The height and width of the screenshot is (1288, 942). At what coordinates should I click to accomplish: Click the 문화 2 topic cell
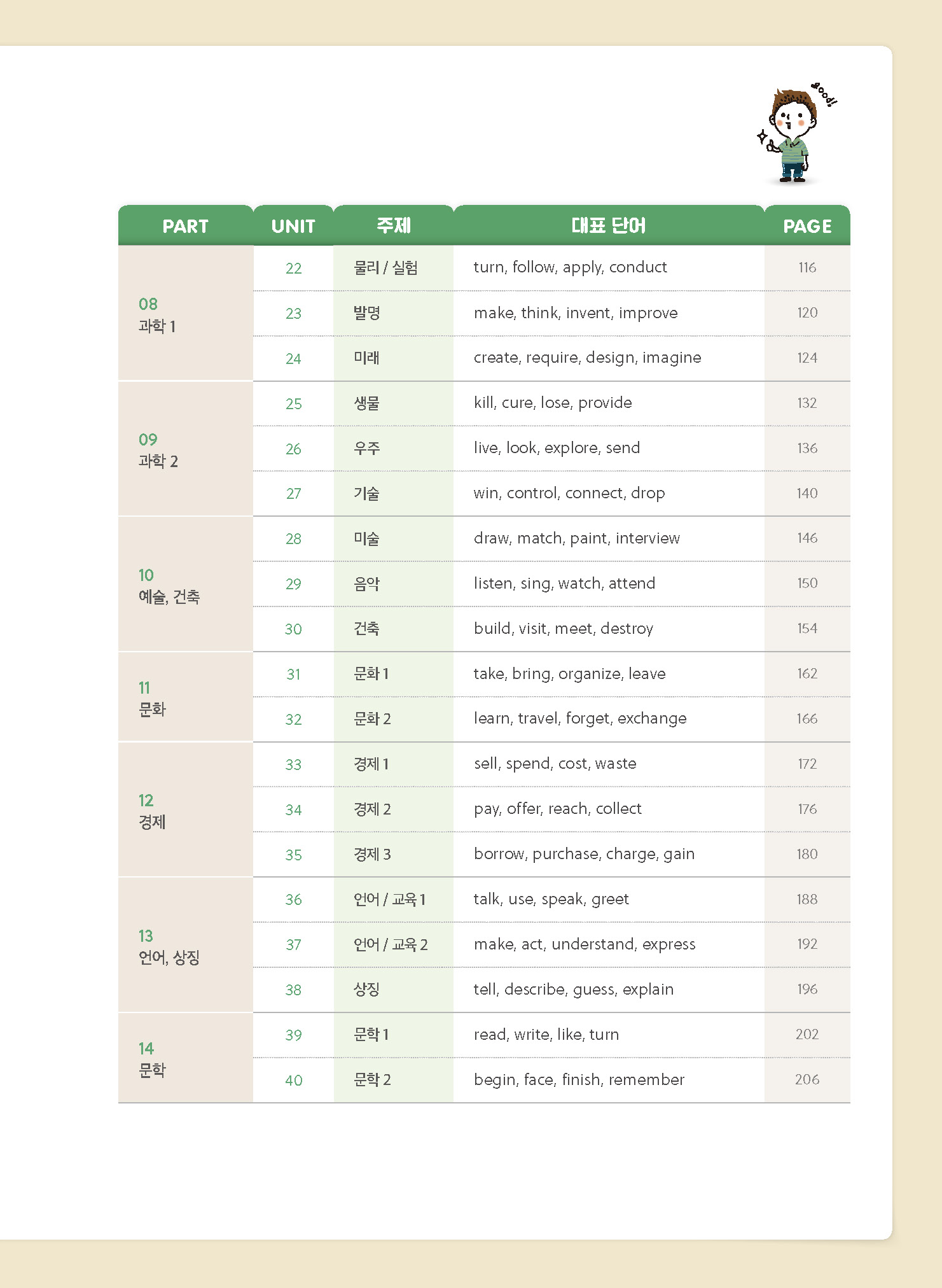pos(372,718)
